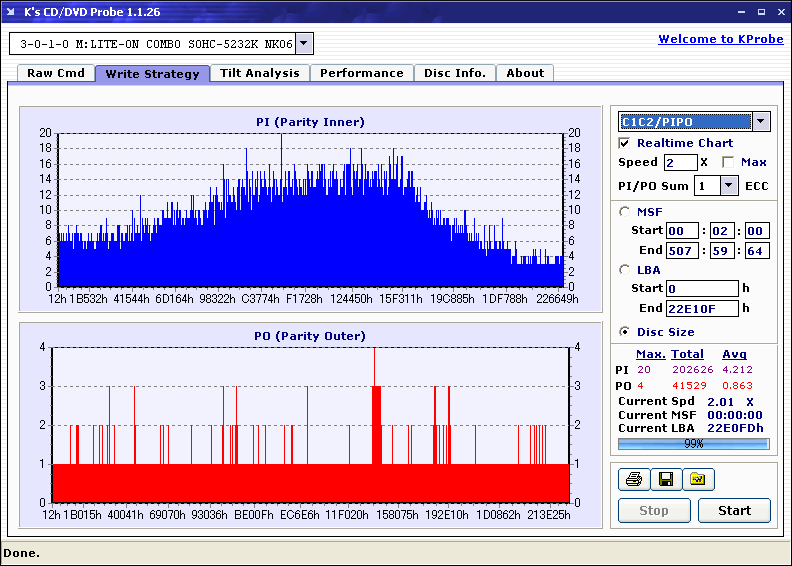Open the Disc Info. tab
The height and width of the screenshot is (566, 792).
455,73
